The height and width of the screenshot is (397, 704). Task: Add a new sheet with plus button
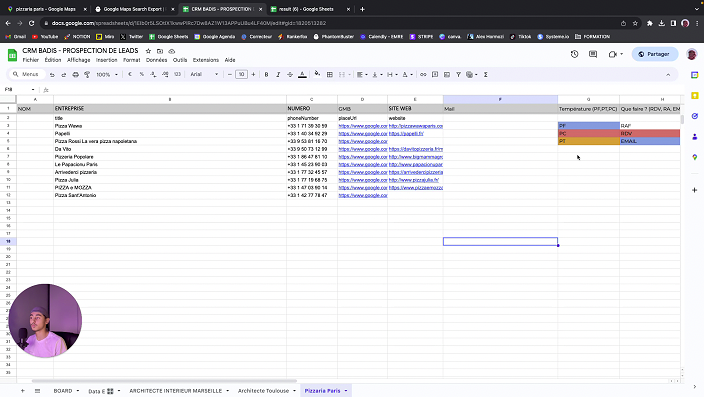[x=22, y=391]
